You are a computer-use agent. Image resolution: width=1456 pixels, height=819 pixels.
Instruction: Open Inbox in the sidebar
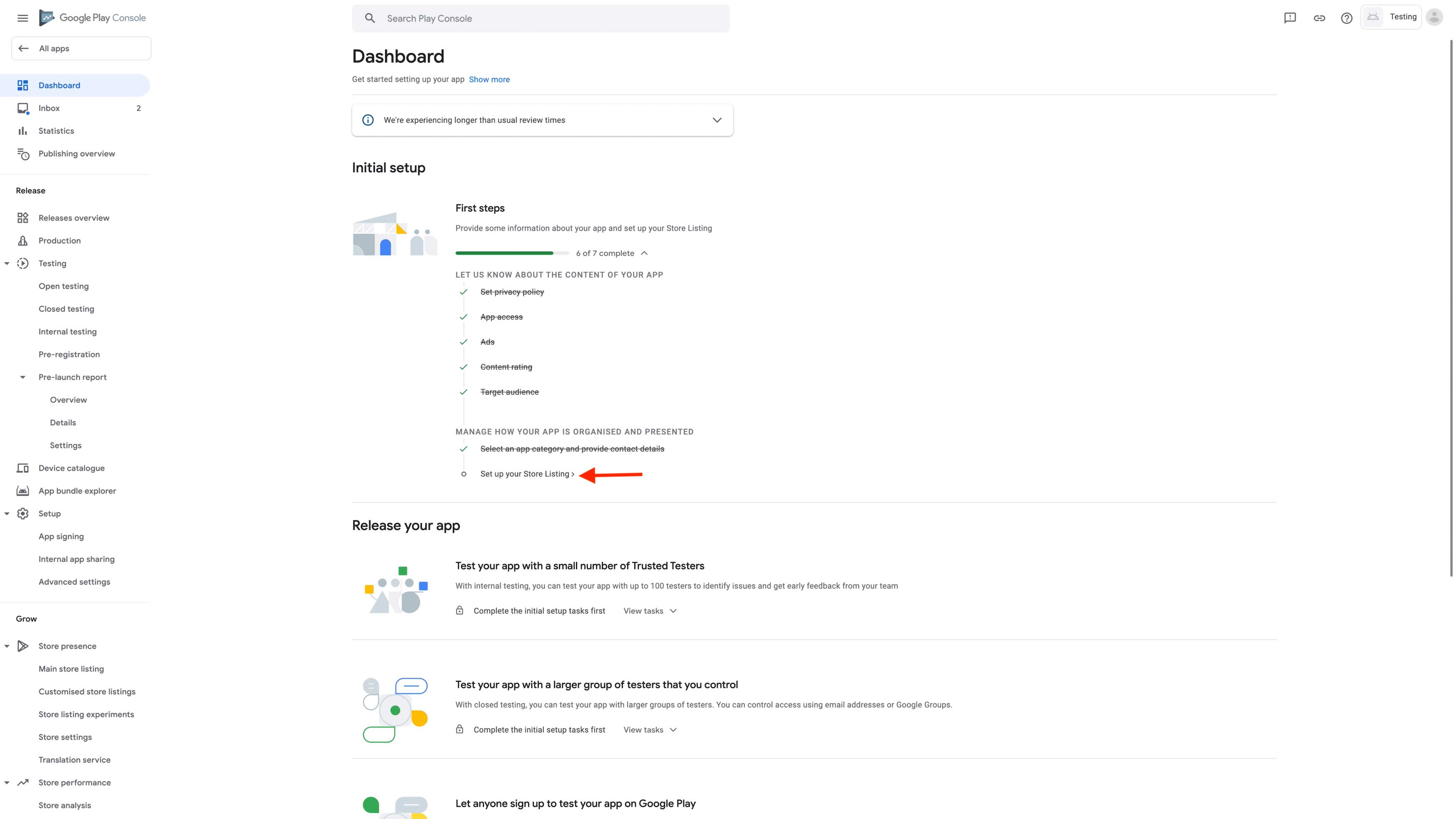(49, 108)
